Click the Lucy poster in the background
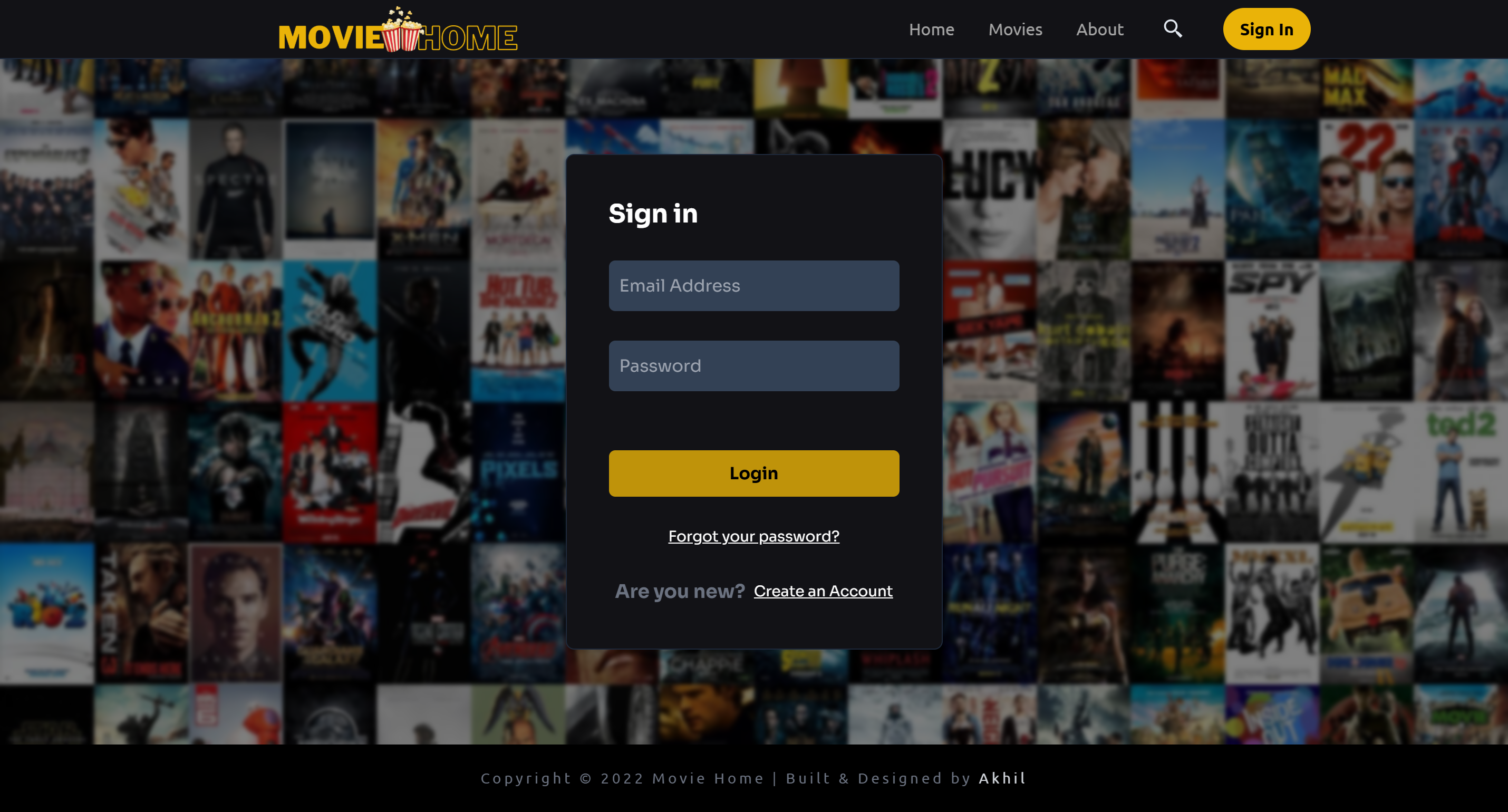The width and height of the screenshot is (1508, 812). pyautogui.click(x=989, y=190)
